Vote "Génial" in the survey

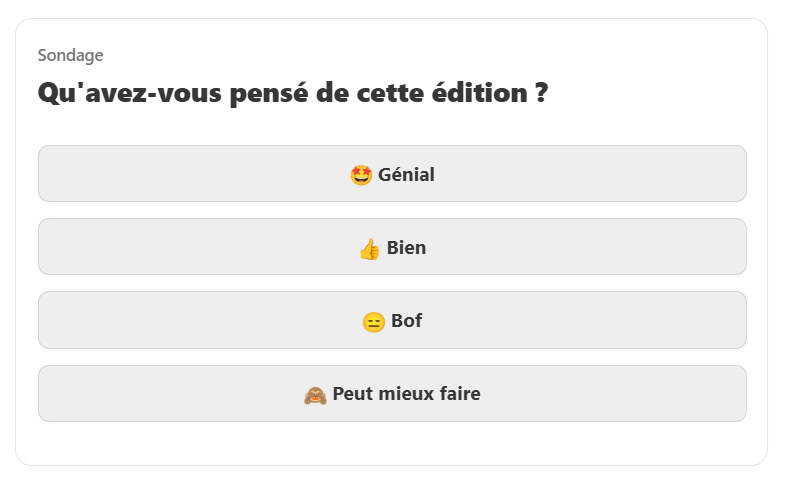392,174
